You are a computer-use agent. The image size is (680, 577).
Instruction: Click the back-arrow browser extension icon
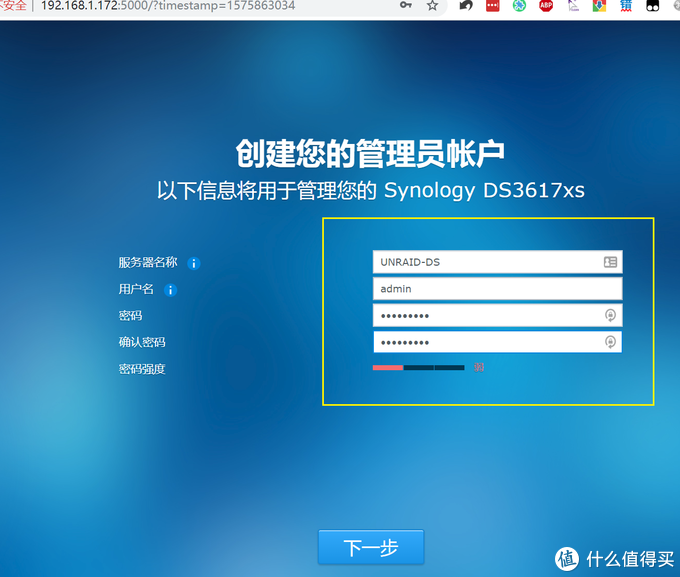tap(466, 6)
